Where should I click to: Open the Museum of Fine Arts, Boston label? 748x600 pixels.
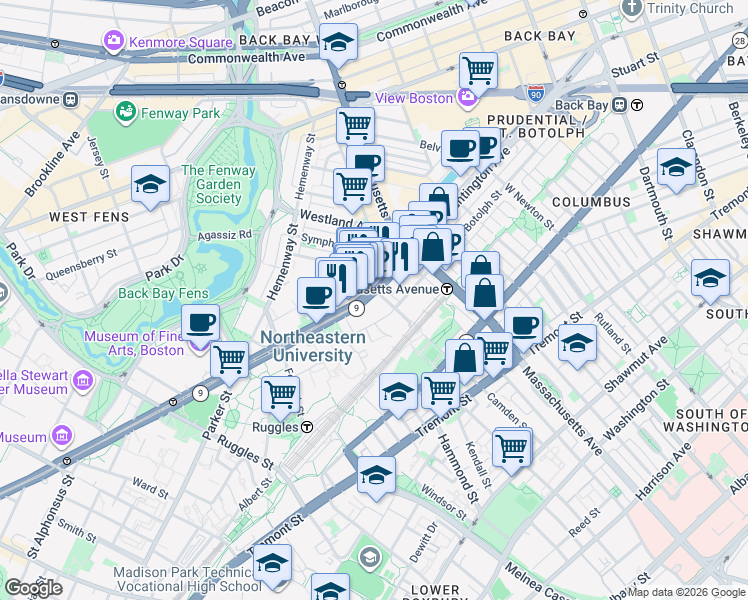pos(135,343)
